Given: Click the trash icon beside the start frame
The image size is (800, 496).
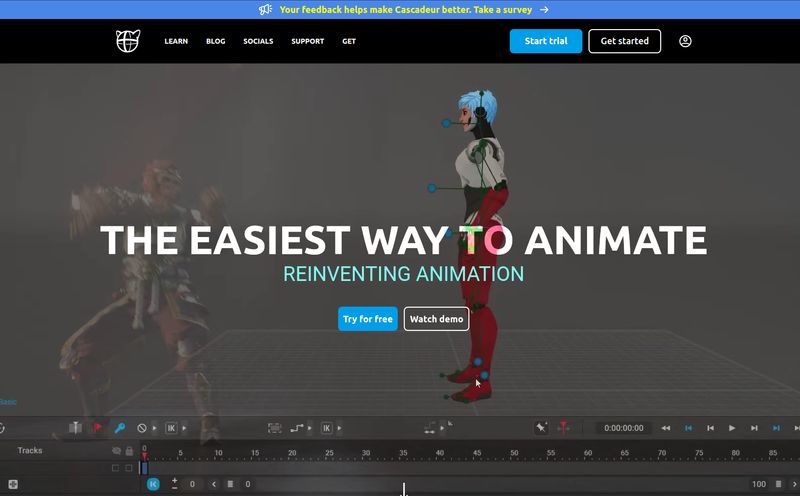Looking at the screenshot, I should click(230, 484).
